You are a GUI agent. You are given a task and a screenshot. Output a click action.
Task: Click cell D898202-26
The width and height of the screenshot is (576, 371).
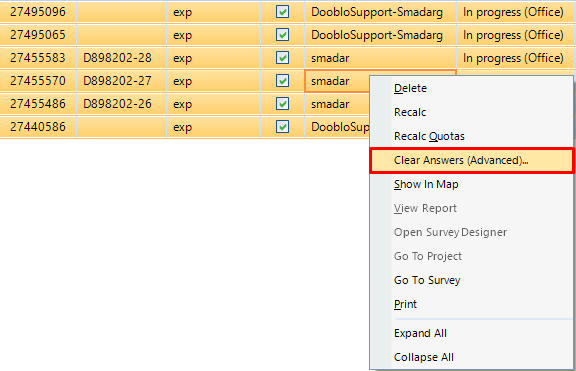(122, 104)
